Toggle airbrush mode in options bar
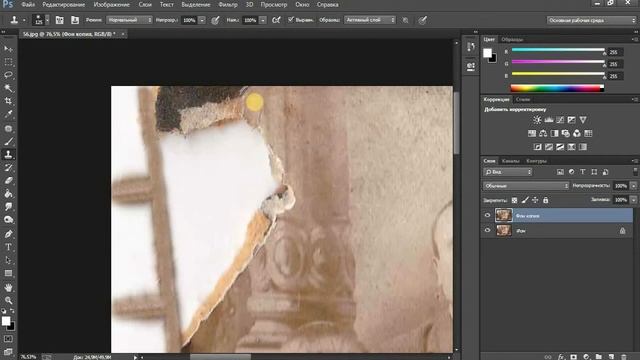Viewport: 640px width, 360px height. point(276,20)
